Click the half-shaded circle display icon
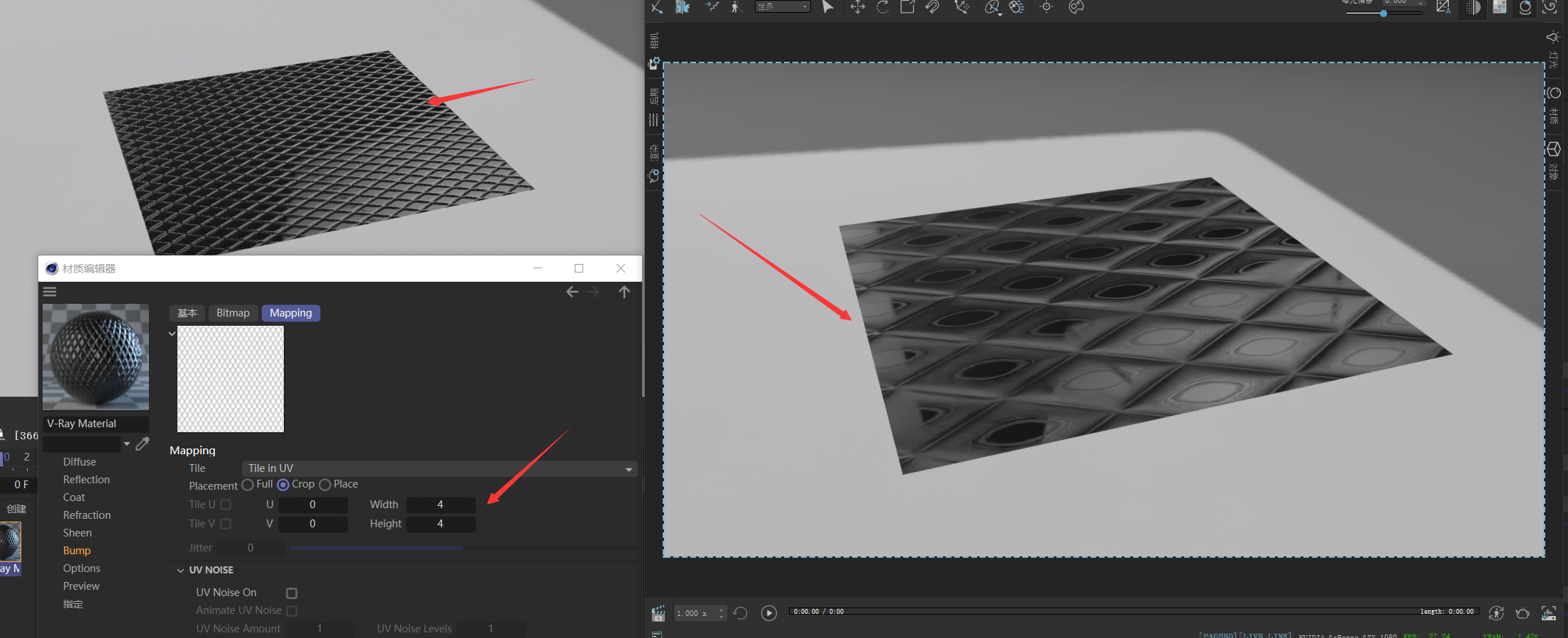The width and height of the screenshot is (1568, 638). click(1473, 8)
